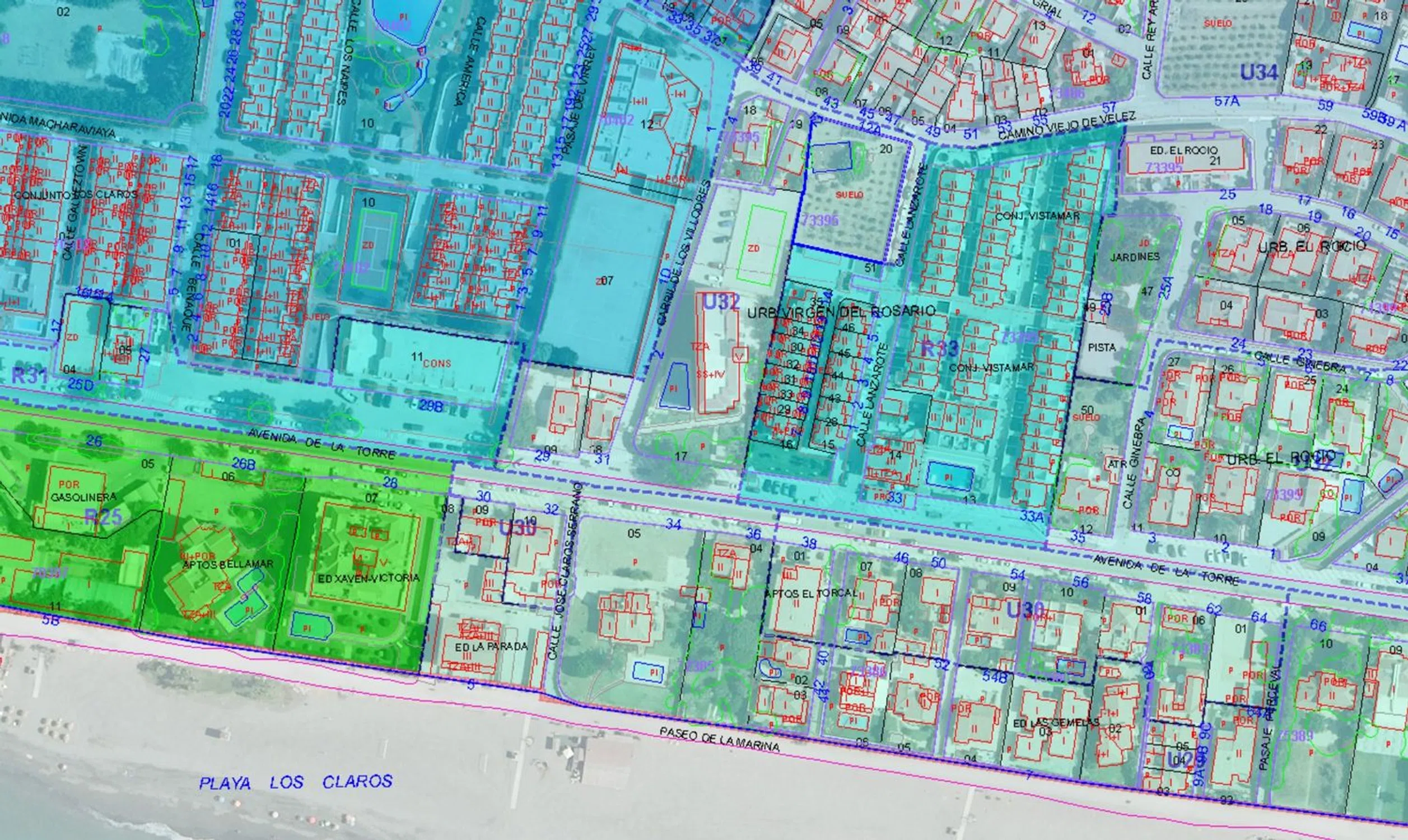Click the PLAYA LOS CLAROS beach label
1408x840 pixels.
point(295,783)
